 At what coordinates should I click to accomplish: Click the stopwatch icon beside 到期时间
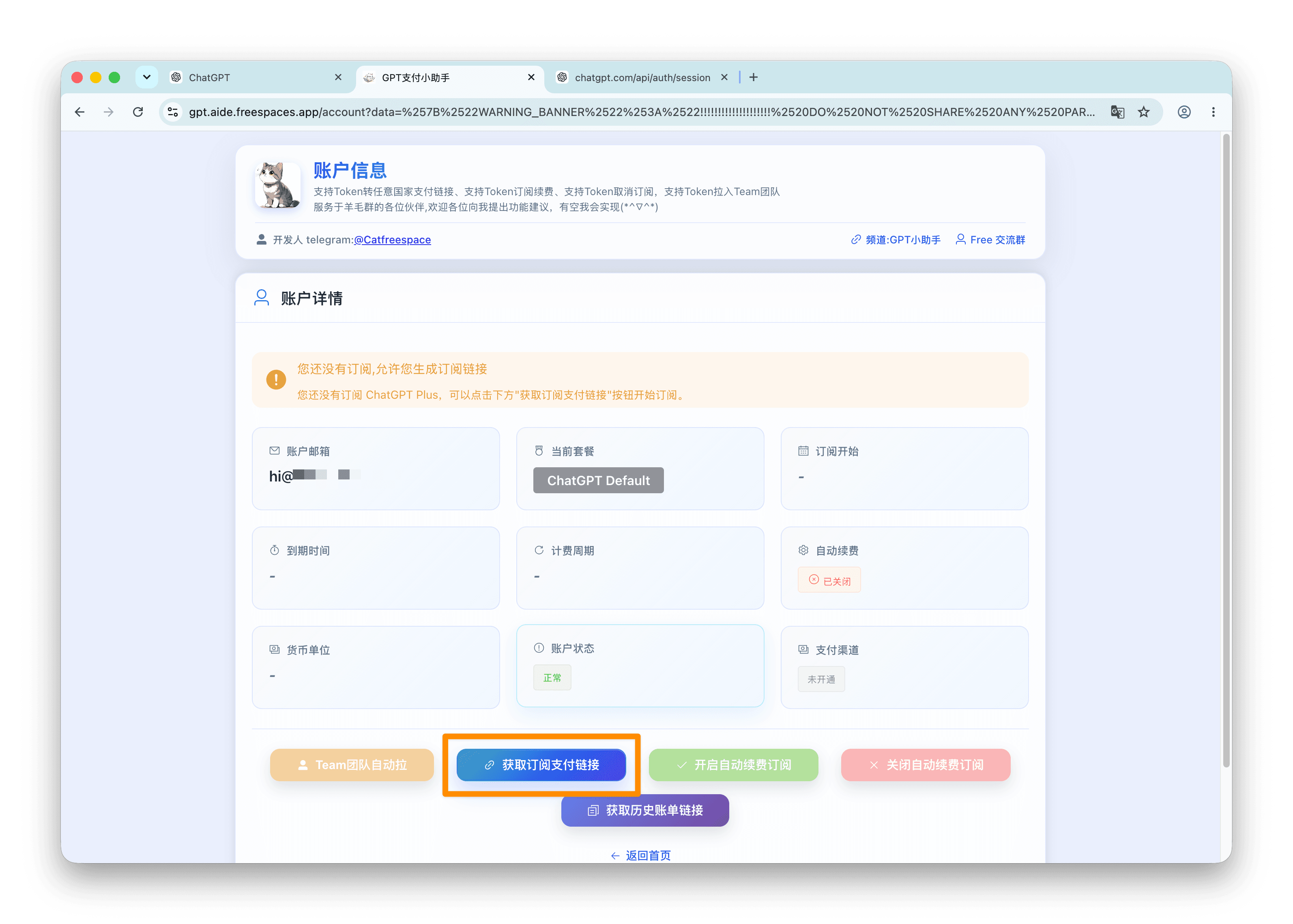click(274, 550)
